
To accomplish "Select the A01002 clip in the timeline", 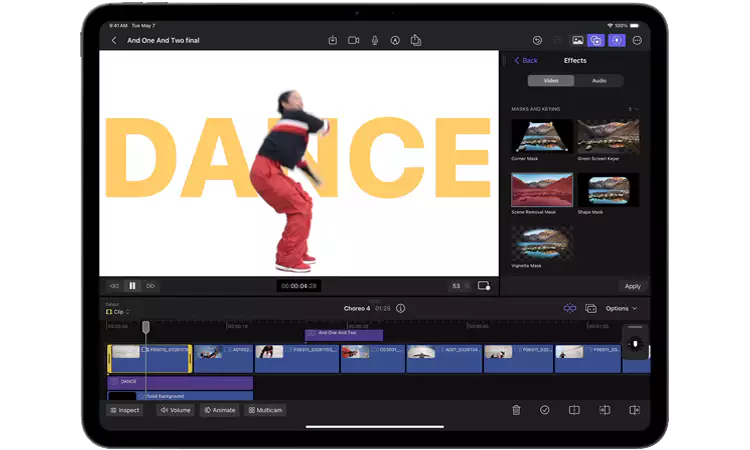I will [x=223, y=359].
